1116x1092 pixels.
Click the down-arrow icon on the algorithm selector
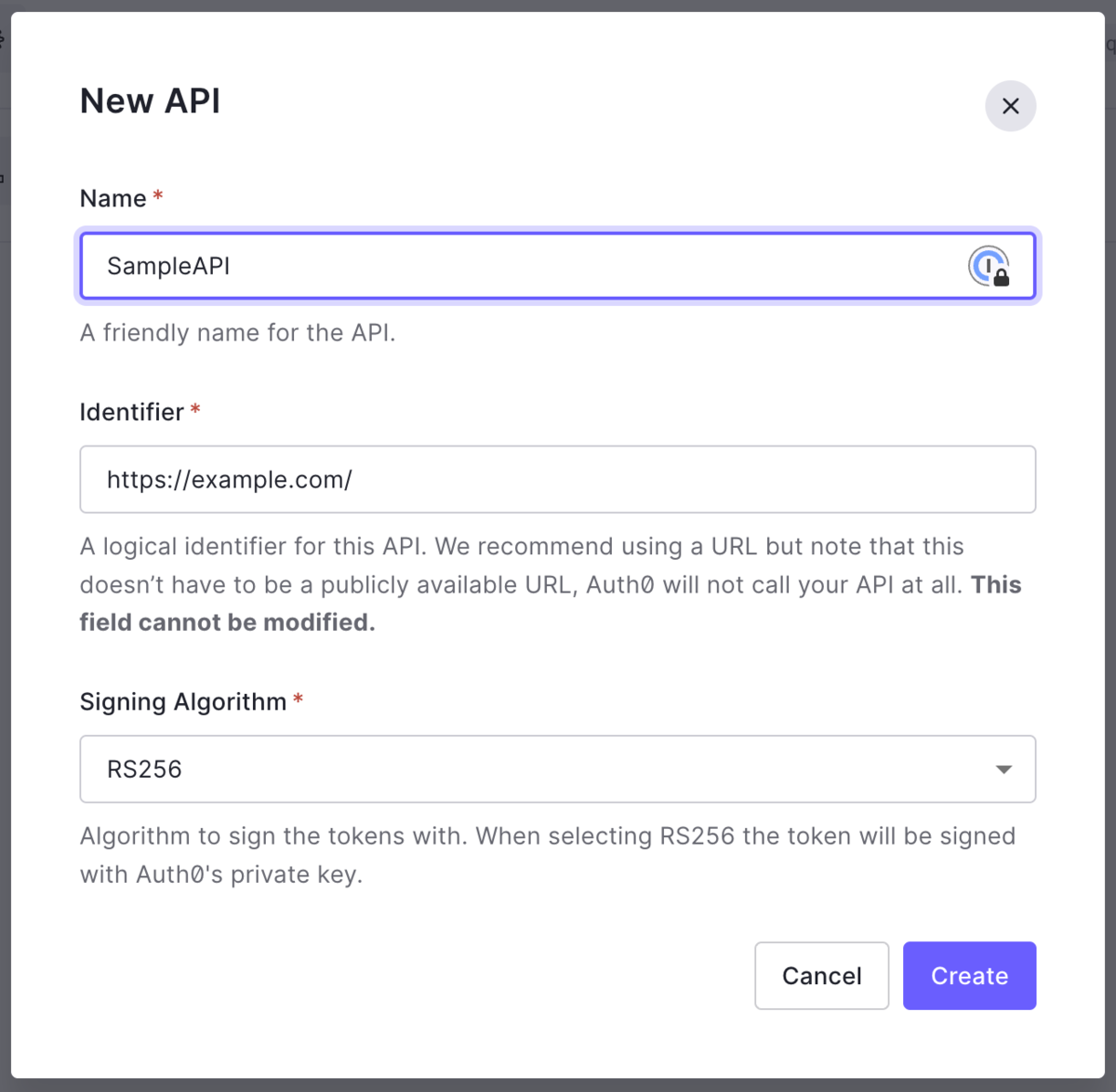click(x=1003, y=769)
